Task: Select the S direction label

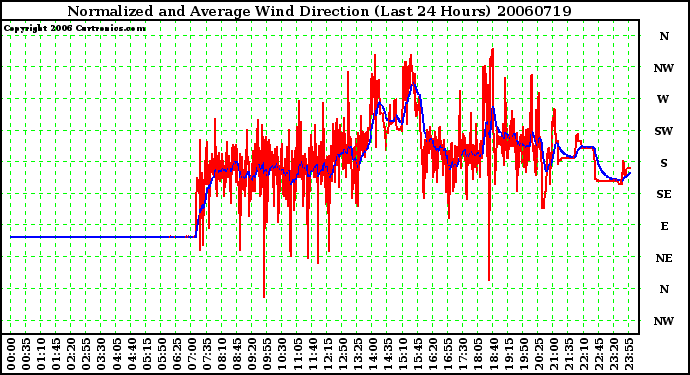Action: click(664, 163)
